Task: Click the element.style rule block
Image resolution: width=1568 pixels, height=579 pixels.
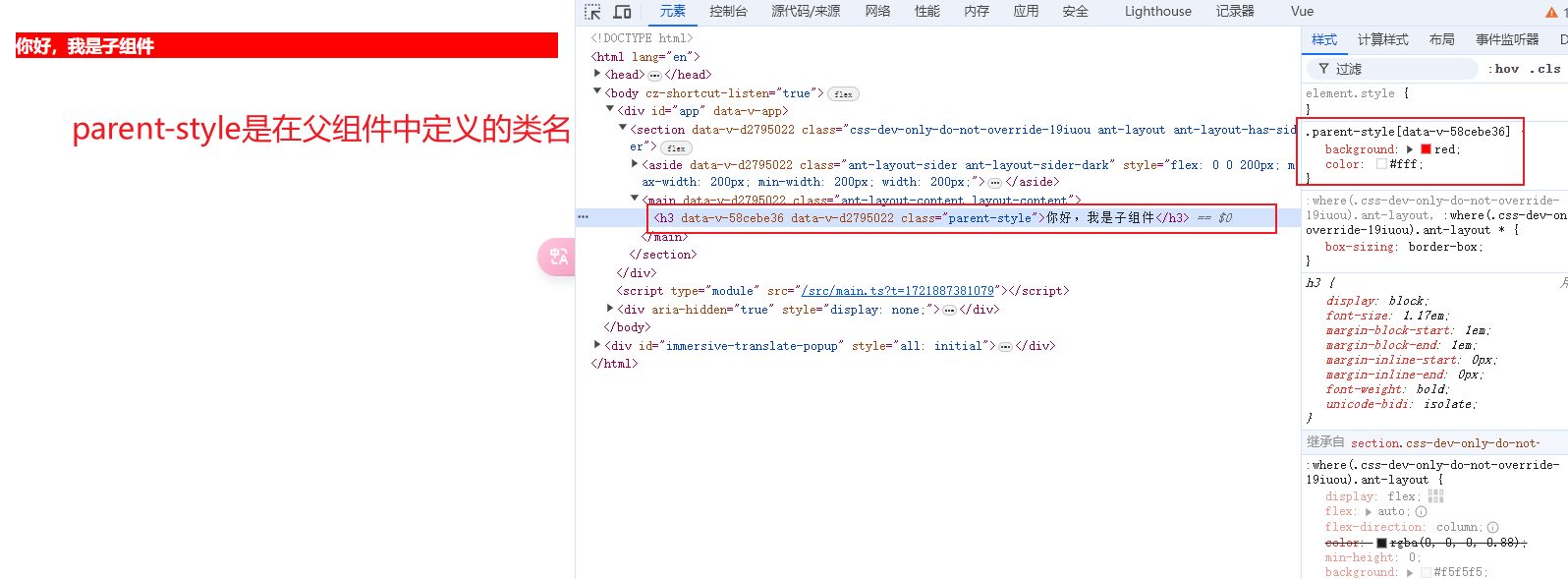Action: click(x=1434, y=101)
